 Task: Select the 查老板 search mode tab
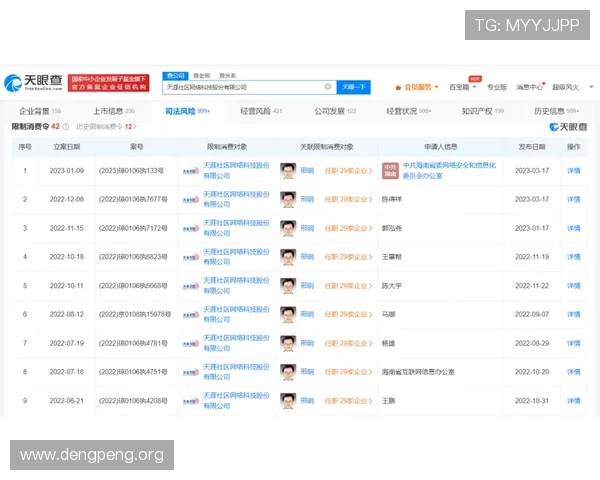tap(202, 75)
